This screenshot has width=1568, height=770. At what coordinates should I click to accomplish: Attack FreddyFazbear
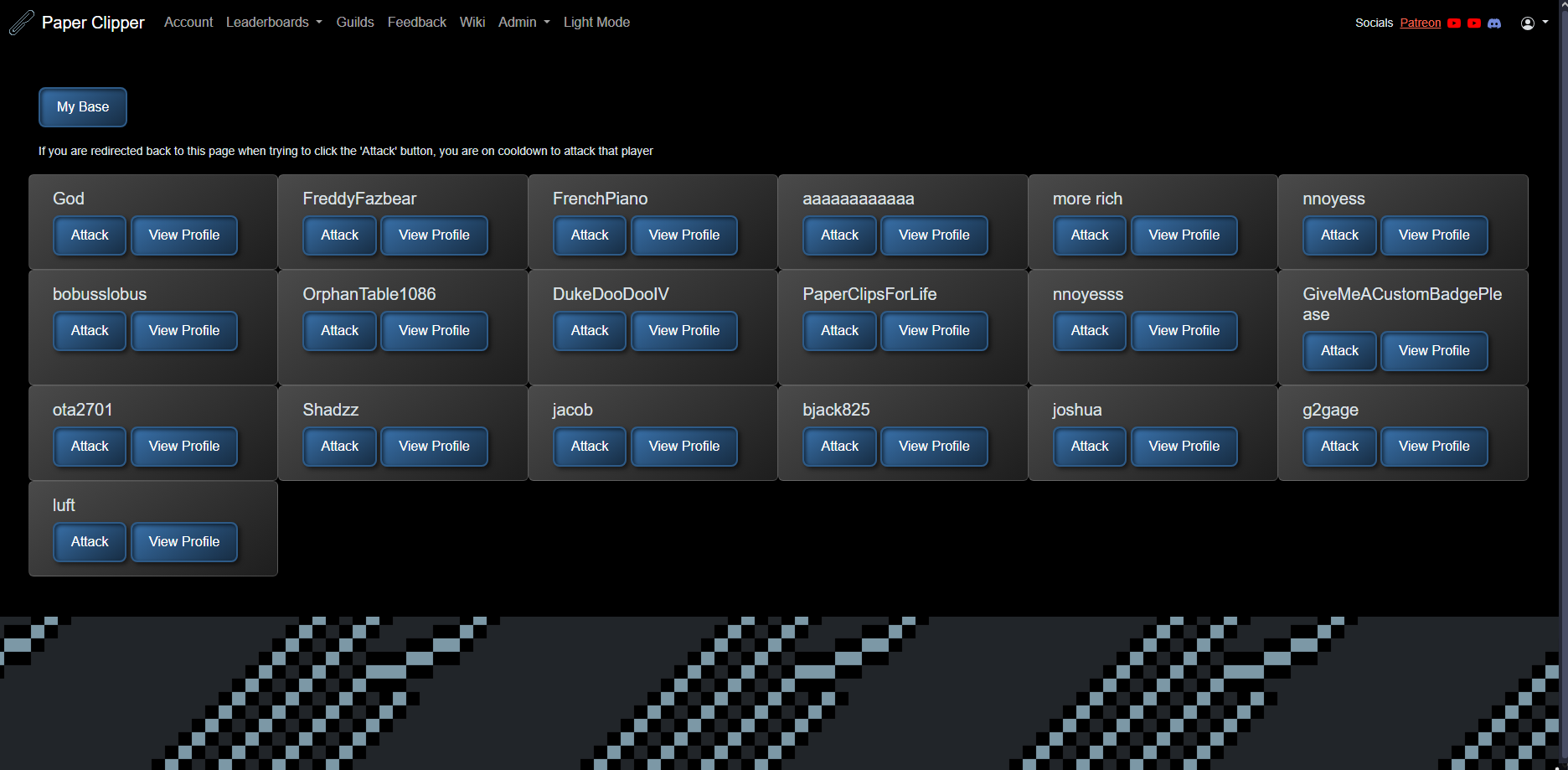(340, 235)
